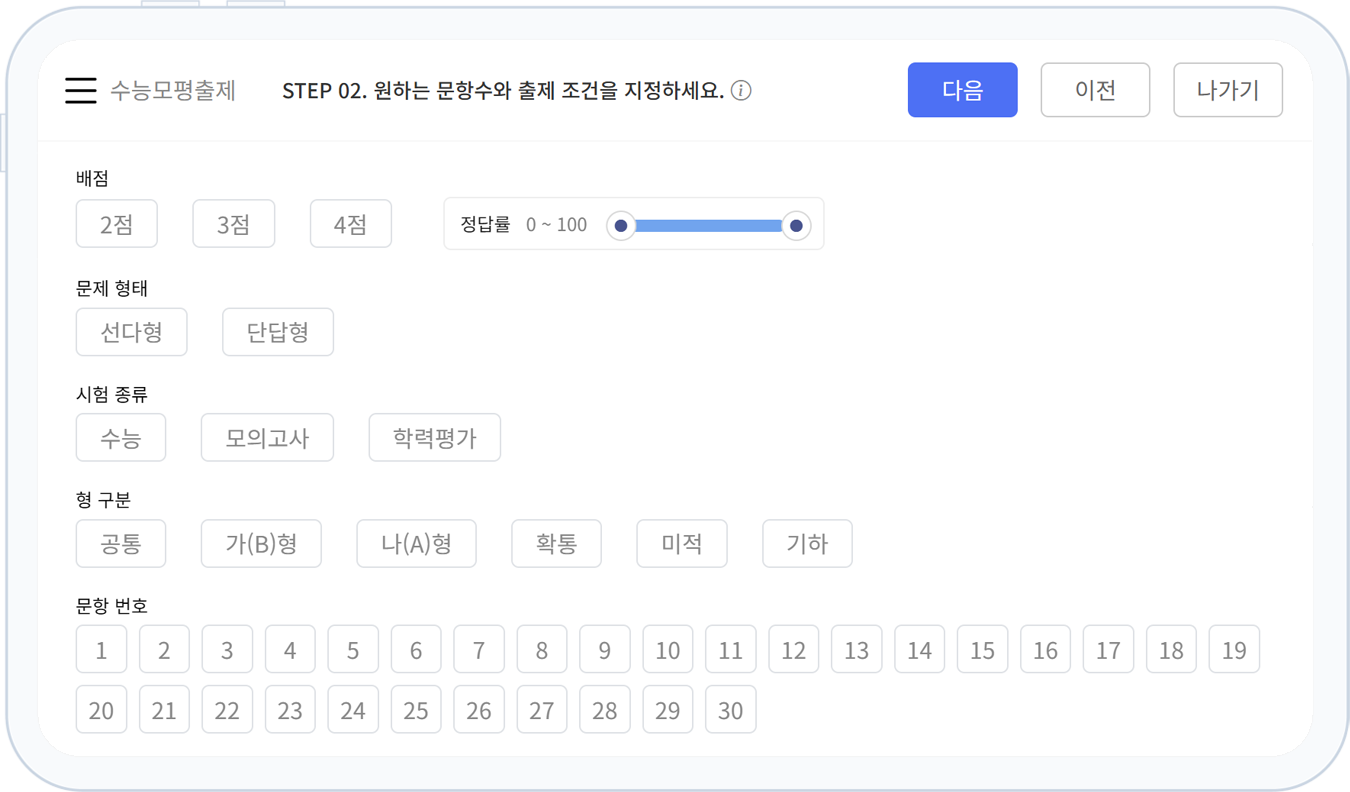Image resolution: width=1350 pixels, height=792 pixels.
Task: Select question number 15
Action: [982, 649]
